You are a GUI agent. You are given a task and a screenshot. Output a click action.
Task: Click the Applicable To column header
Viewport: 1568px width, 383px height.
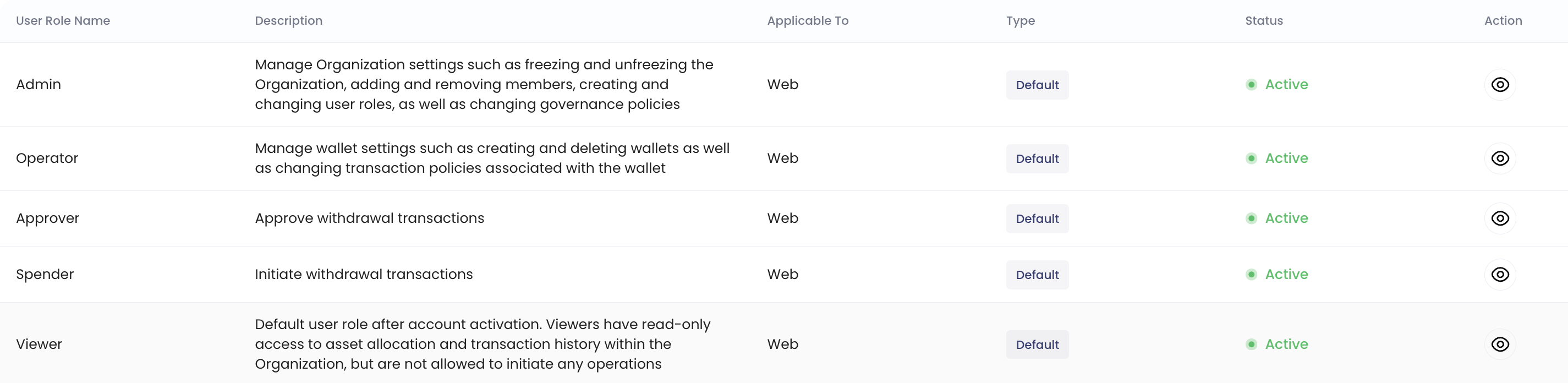tap(807, 21)
